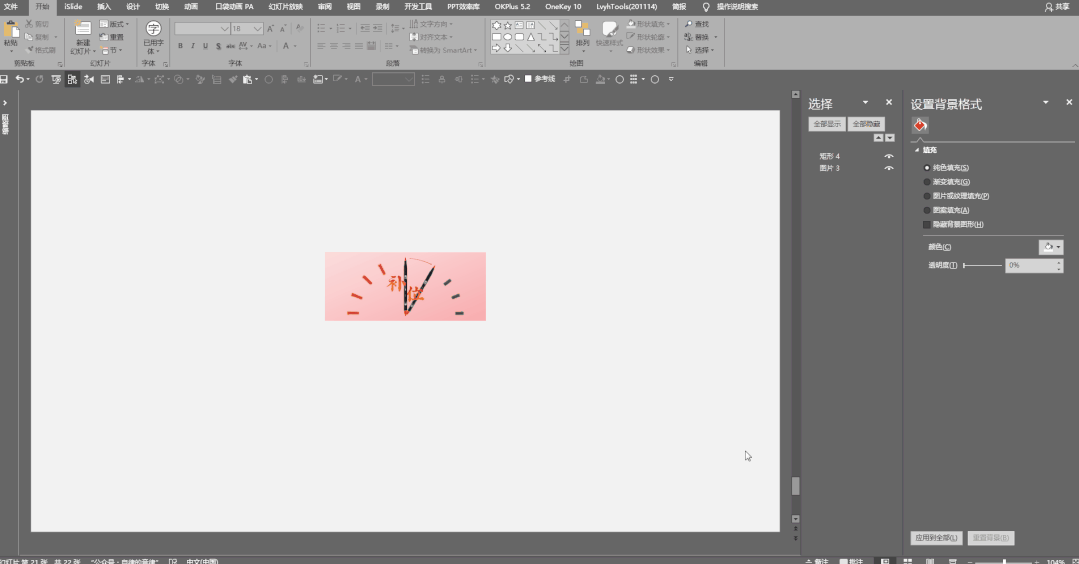
Task: Open the font size dropdown showing 18
Action: 258,29
